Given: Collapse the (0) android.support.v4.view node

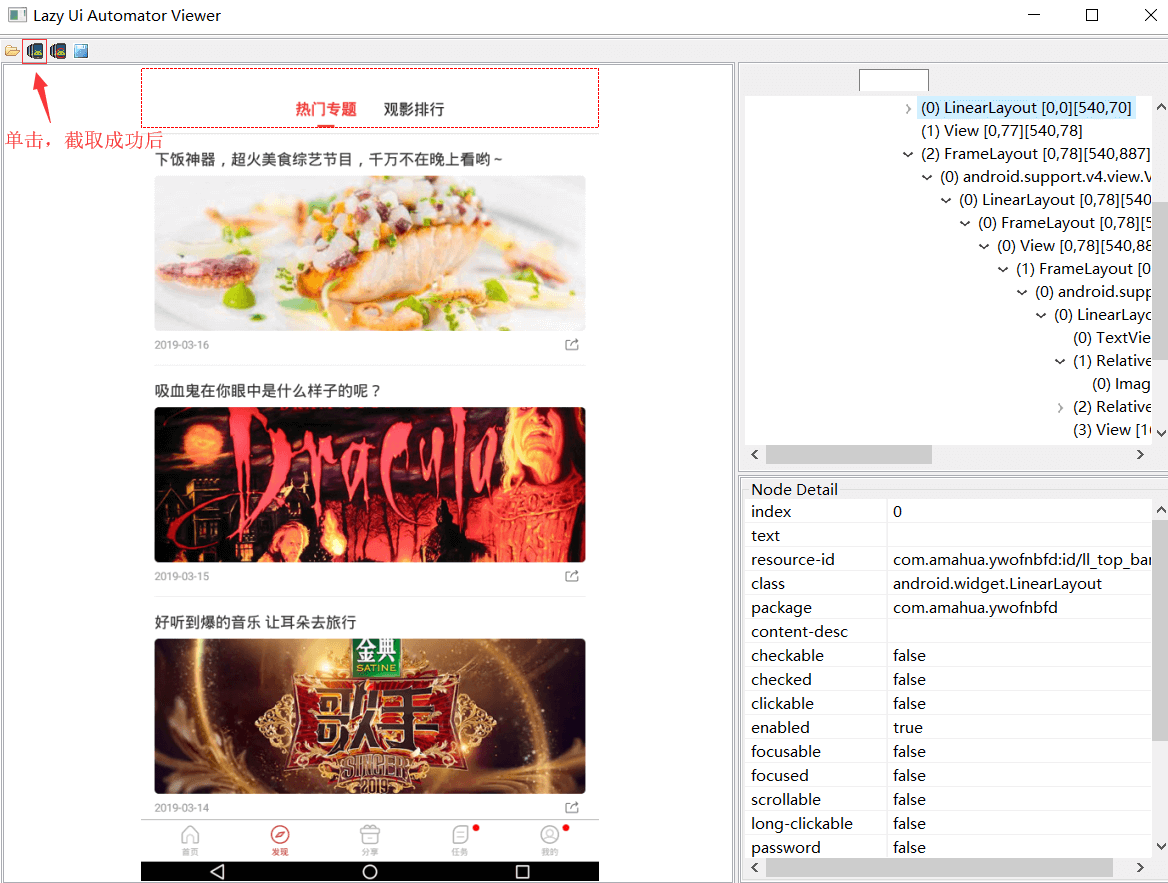Looking at the screenshot, I should tap(927, 177).
